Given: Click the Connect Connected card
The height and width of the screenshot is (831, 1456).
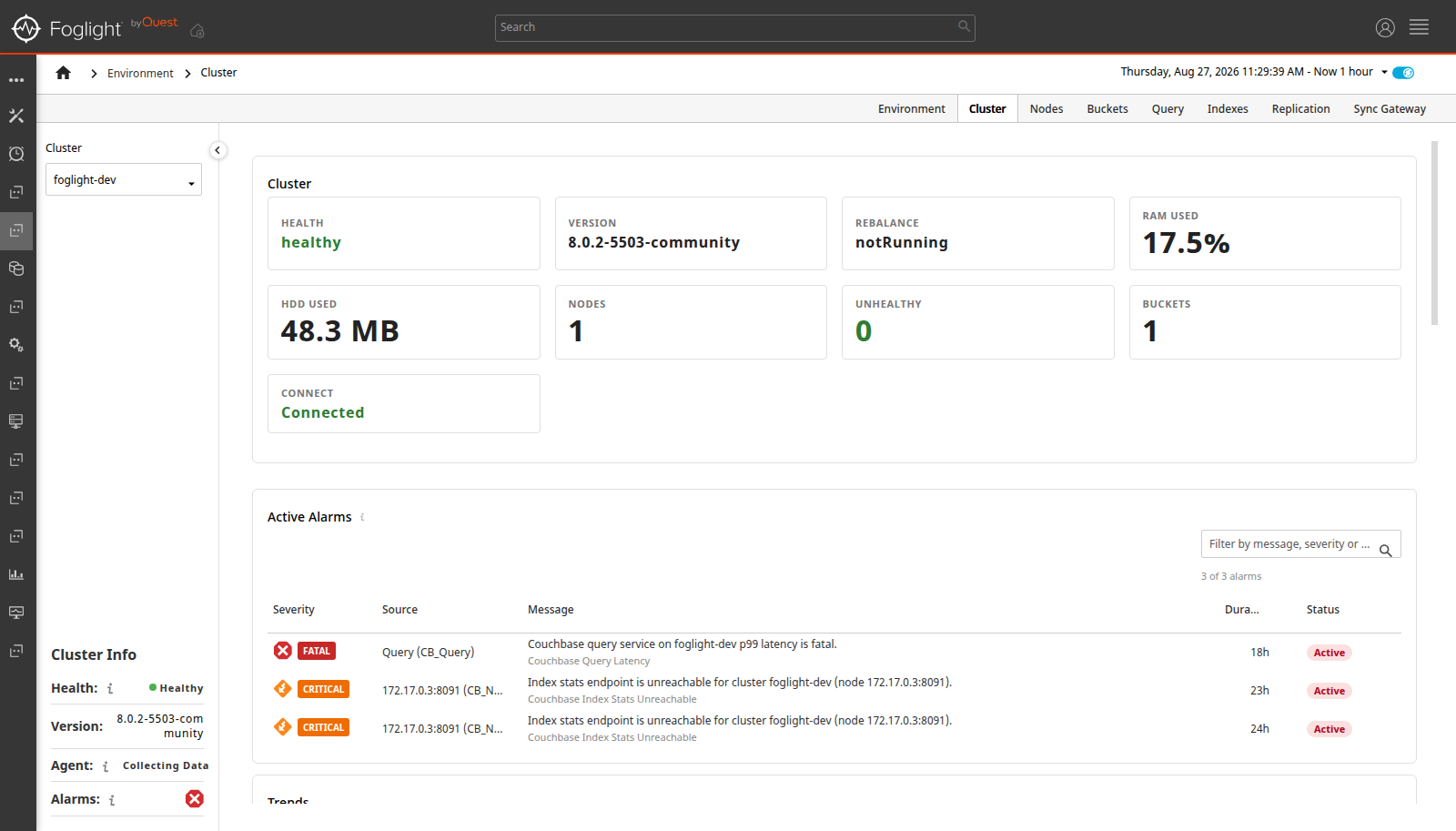Looking at the screenshot, I should (x=404, y=403).
